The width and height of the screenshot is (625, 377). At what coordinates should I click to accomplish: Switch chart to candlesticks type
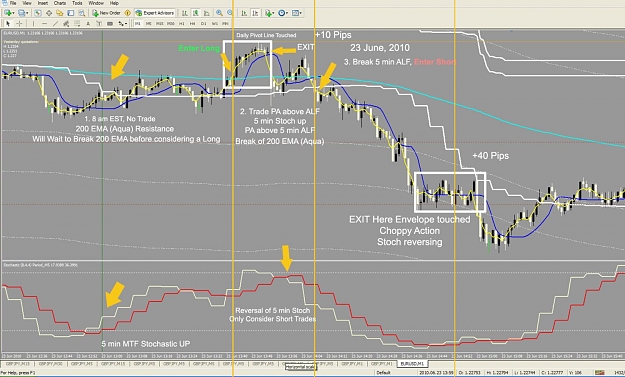coord(196,13)
